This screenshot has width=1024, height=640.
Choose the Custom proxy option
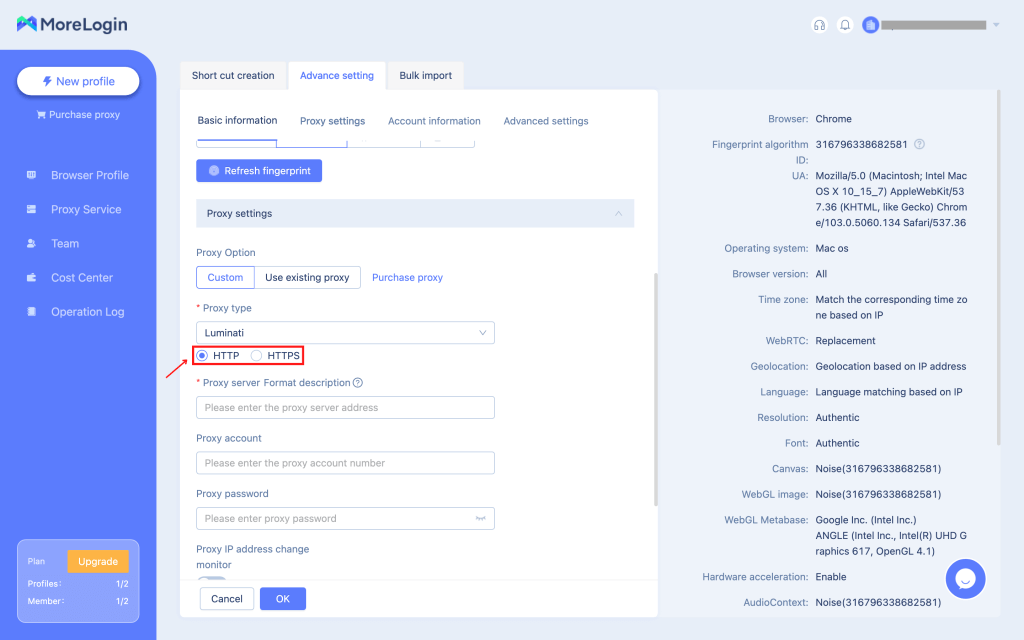pos(225,278)
